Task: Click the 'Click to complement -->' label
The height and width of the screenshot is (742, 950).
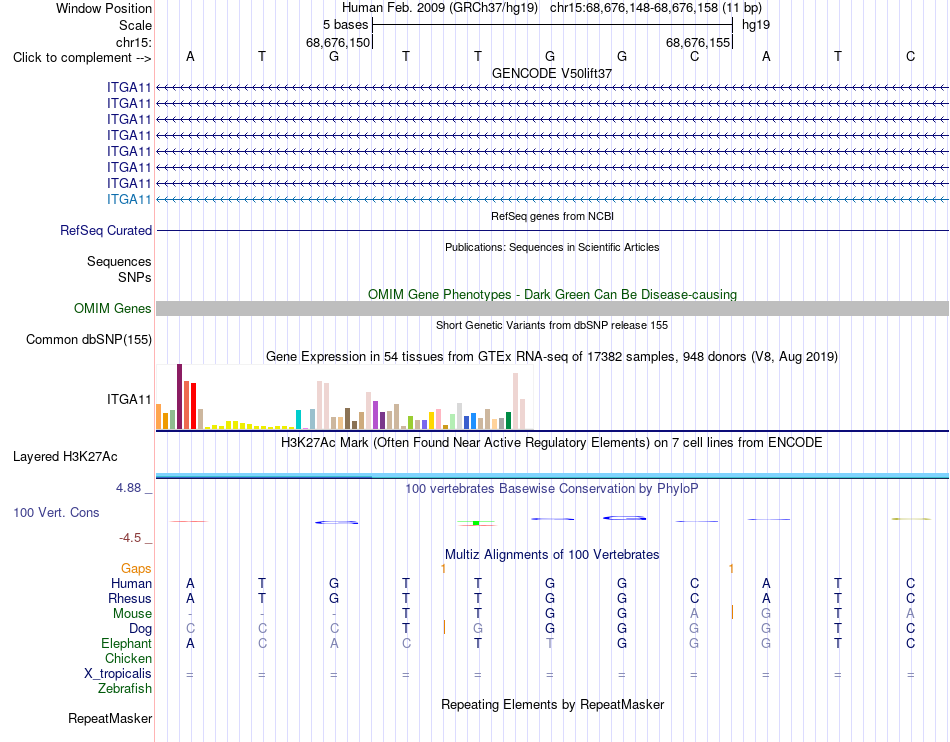Action: (82, 58)
